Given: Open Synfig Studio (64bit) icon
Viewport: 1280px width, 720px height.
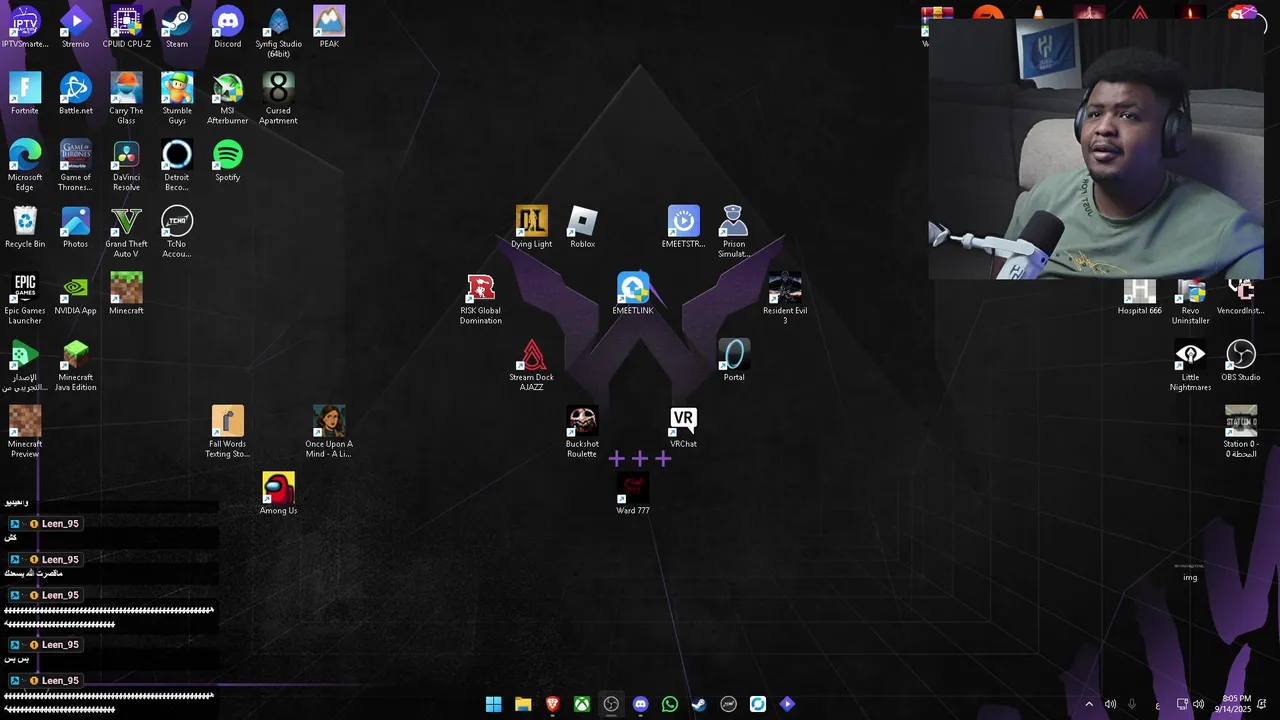Looking at the screenshot, I should tap(278, 32).
